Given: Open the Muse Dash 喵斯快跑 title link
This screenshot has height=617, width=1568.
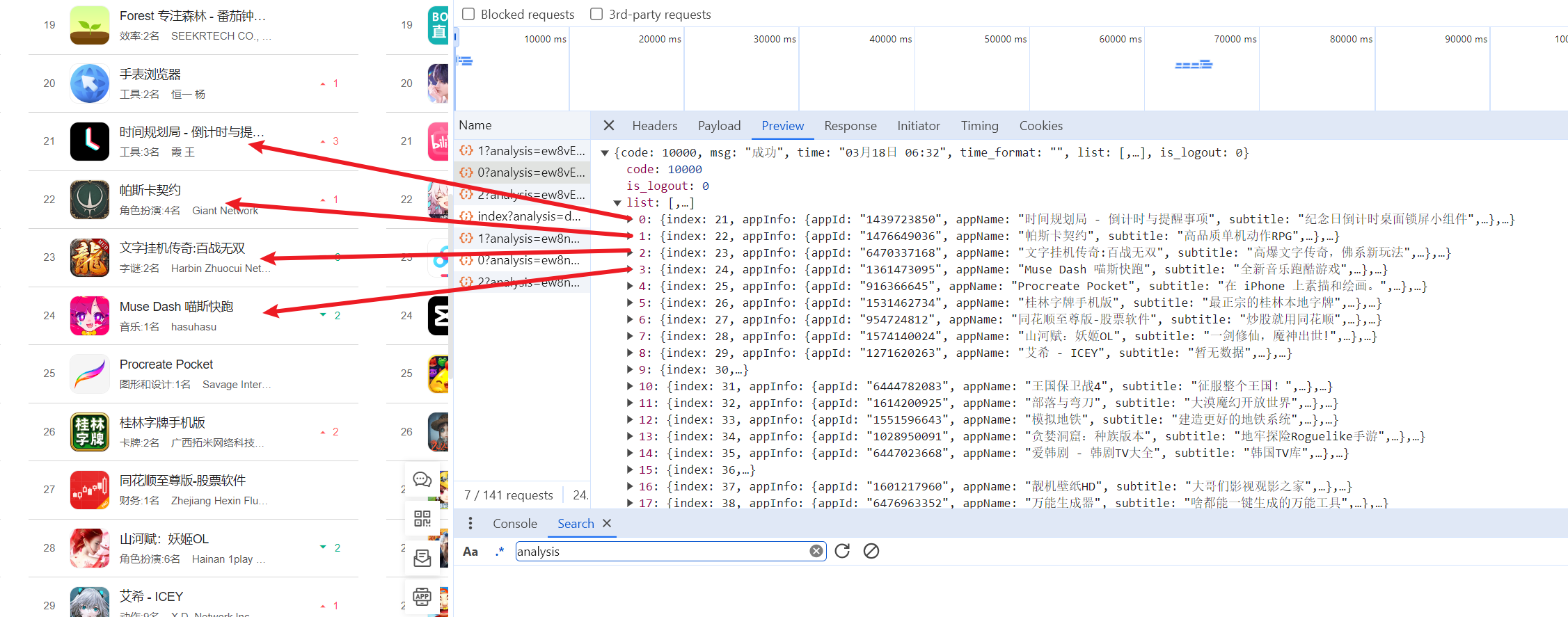Looking at the screenshot, I should click(x=176, y=307).
